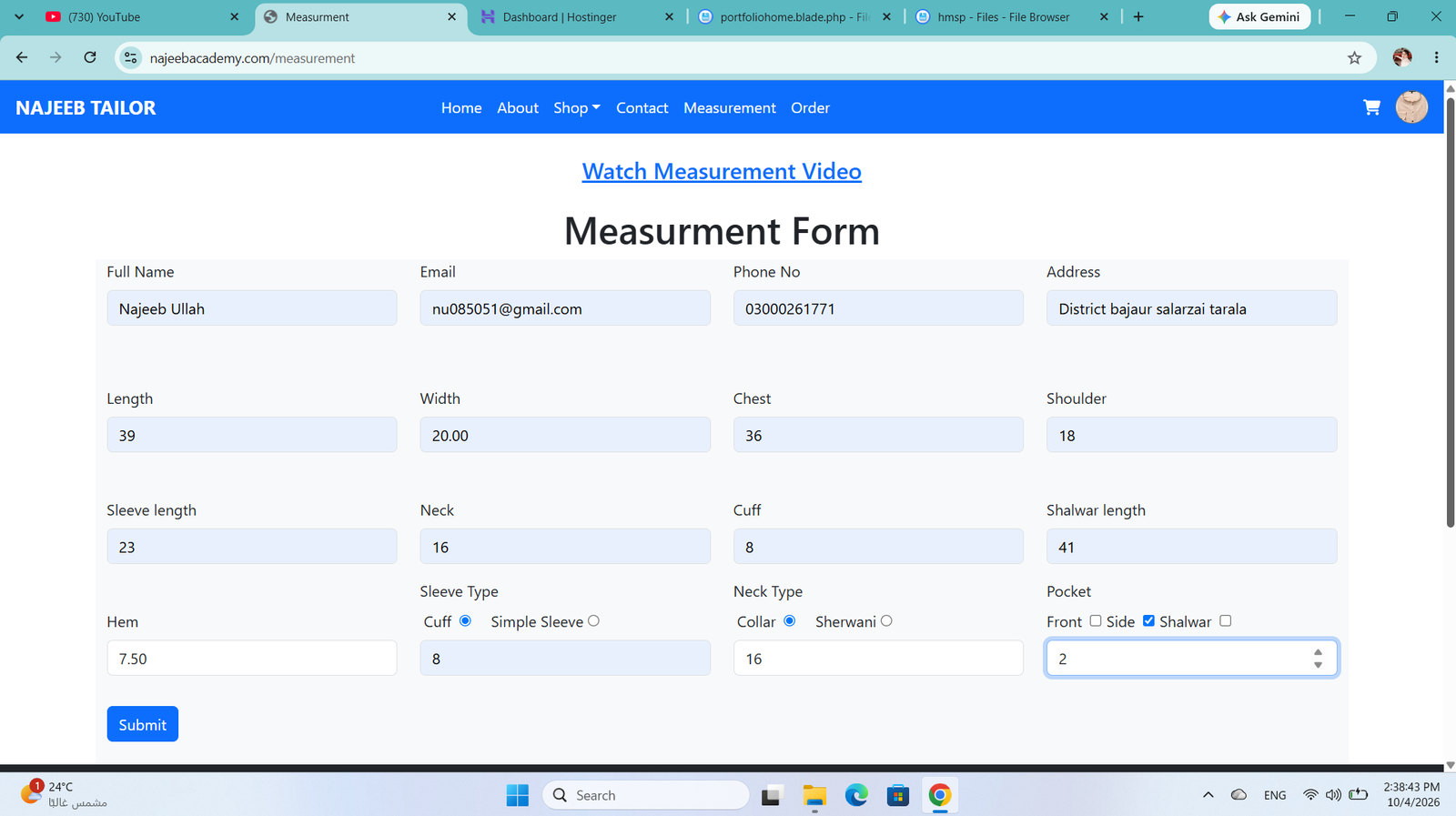Select the Simple Sleeve radio option

[x=593, y=620]
